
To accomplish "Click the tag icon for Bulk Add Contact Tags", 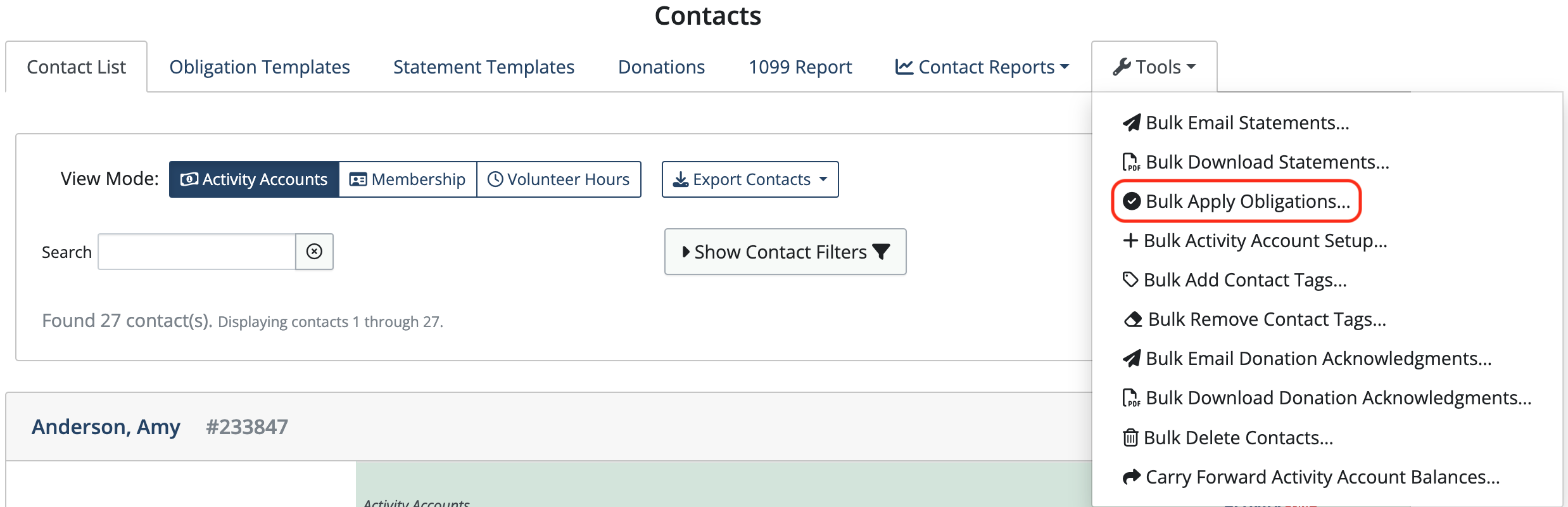I will tap(1130, 279).
